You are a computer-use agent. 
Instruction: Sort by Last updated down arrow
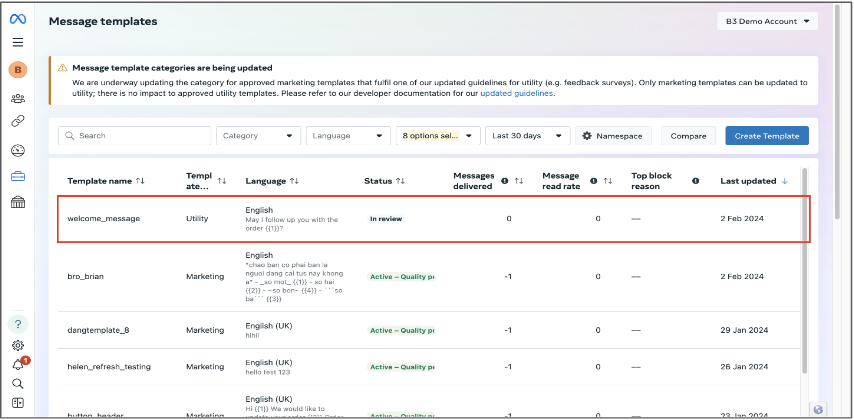(784, 181)
